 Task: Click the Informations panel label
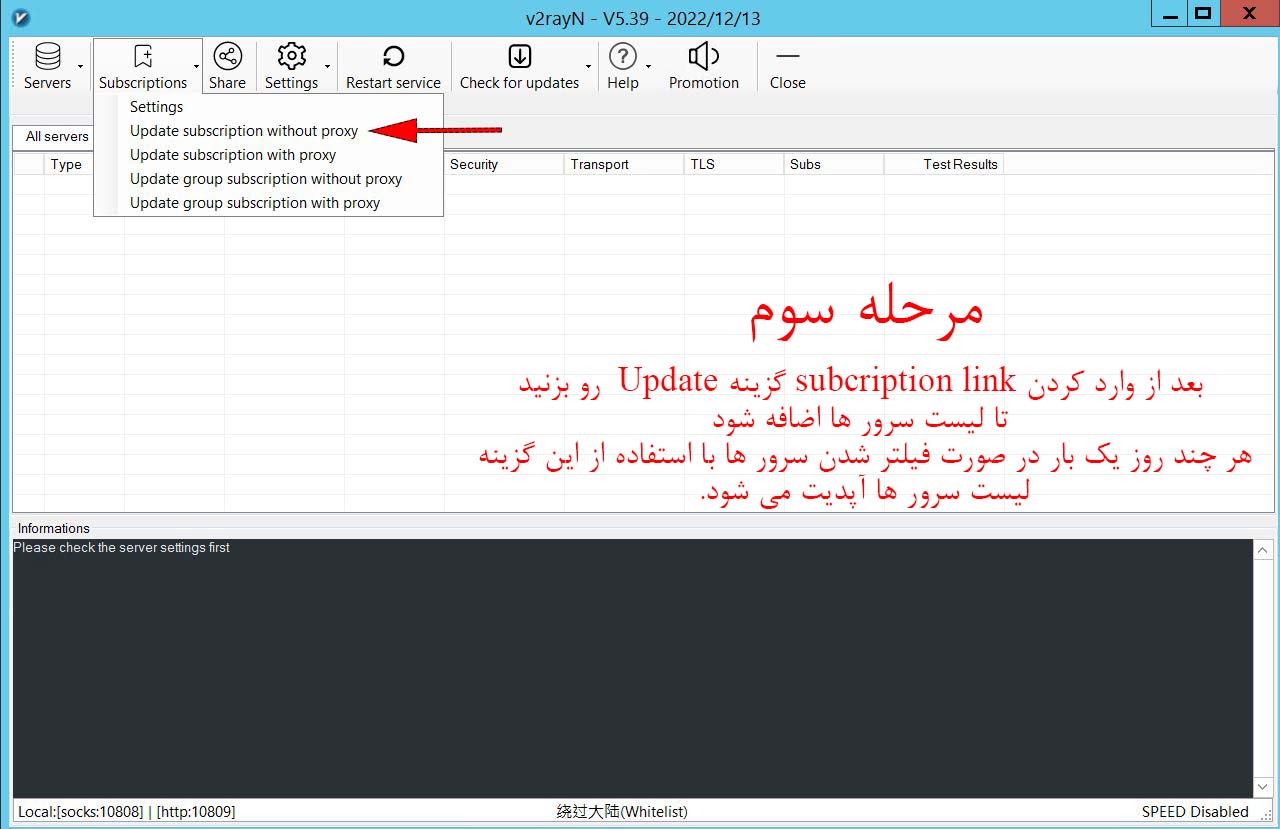54,528
